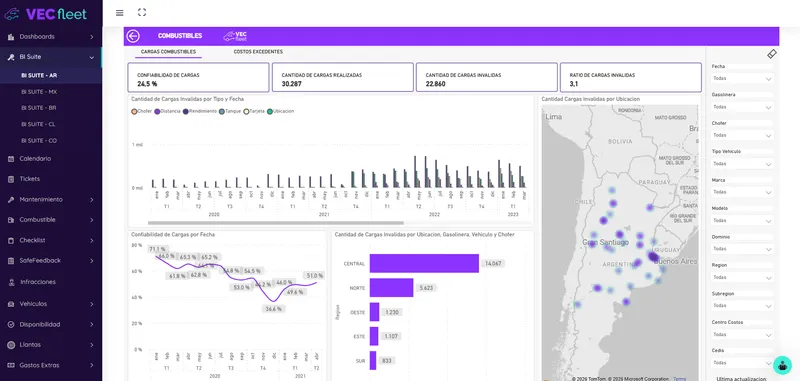The height and width of the screenshot is (381, 800).
Task: Click the Llantas tire icon
Action: pos(11,345)
